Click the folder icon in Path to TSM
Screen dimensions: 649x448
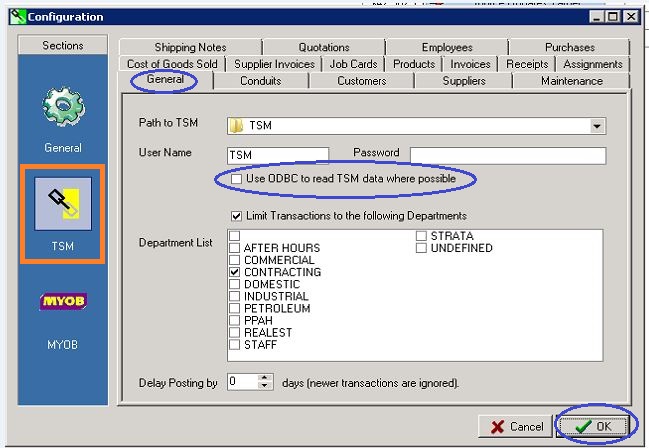[x=236, y=125]
